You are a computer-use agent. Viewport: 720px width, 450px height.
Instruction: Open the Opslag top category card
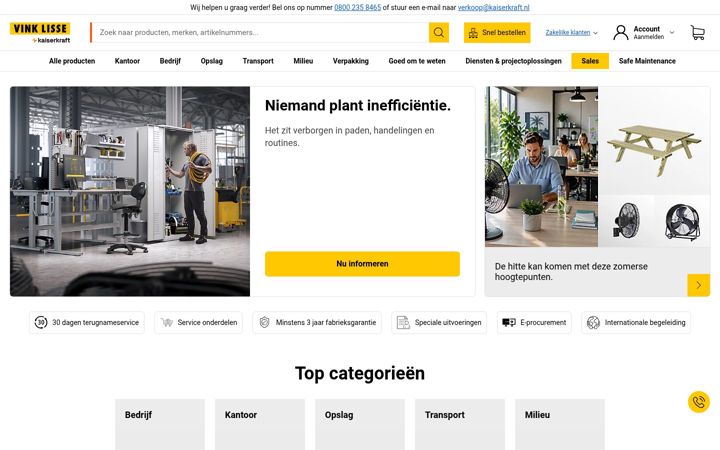pyautogui.click(x=360, y=424)
